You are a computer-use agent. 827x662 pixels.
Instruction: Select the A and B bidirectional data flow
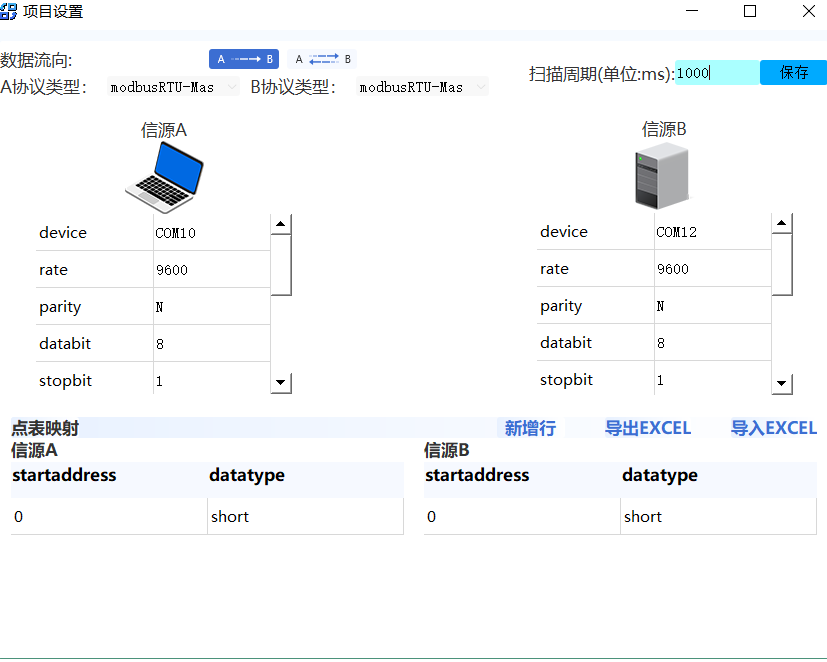[322, 59]
